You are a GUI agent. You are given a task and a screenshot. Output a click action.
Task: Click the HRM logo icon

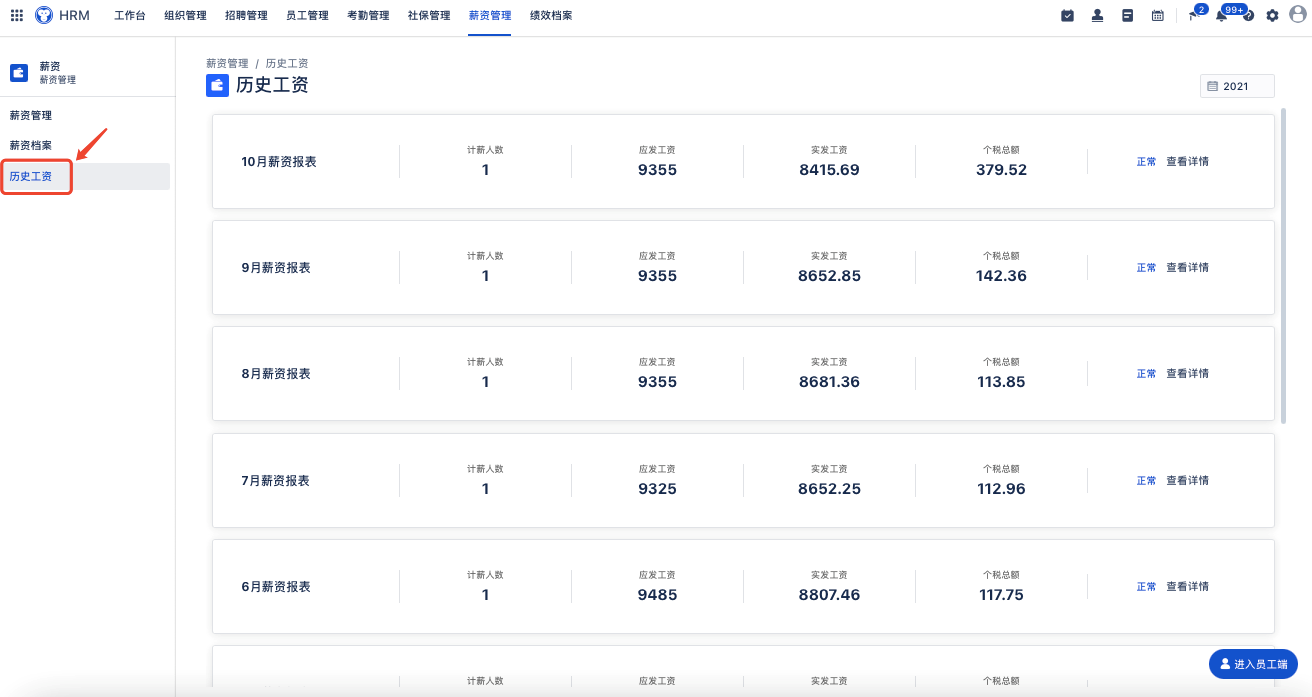tap(44, 15)
